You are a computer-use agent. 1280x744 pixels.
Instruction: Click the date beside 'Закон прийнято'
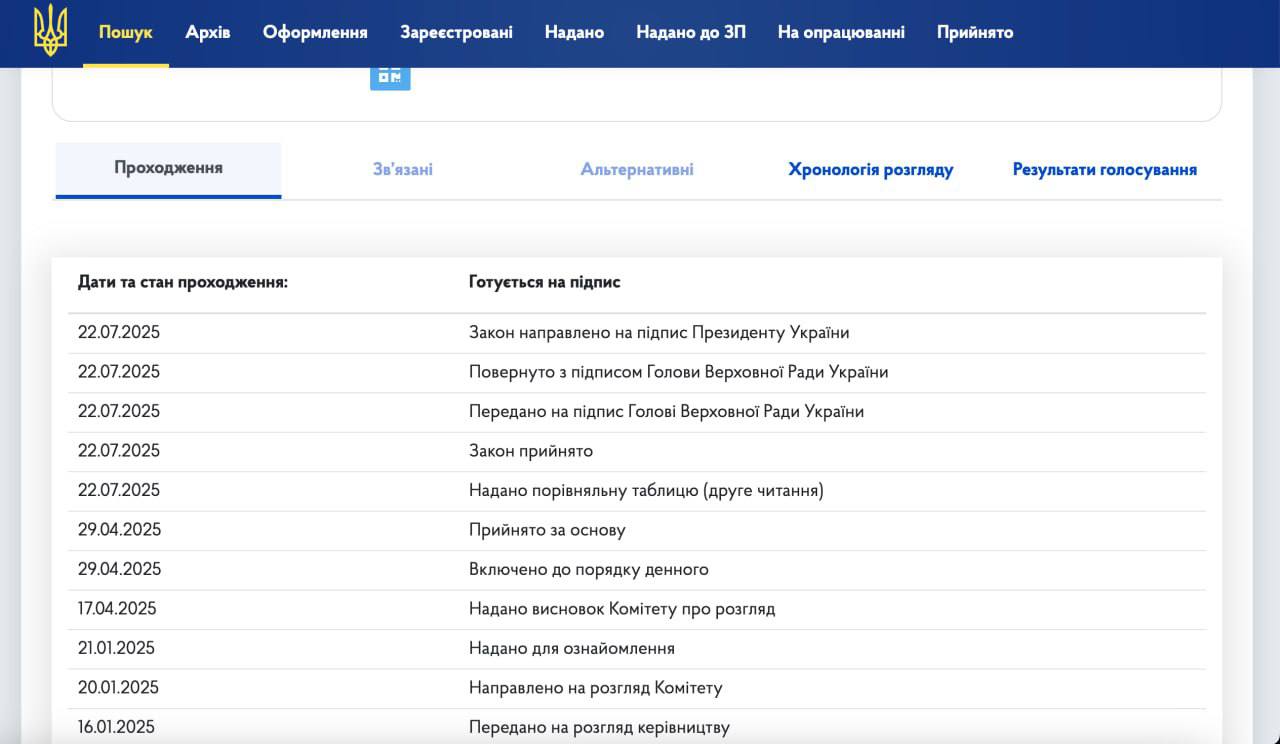[119, 451]
